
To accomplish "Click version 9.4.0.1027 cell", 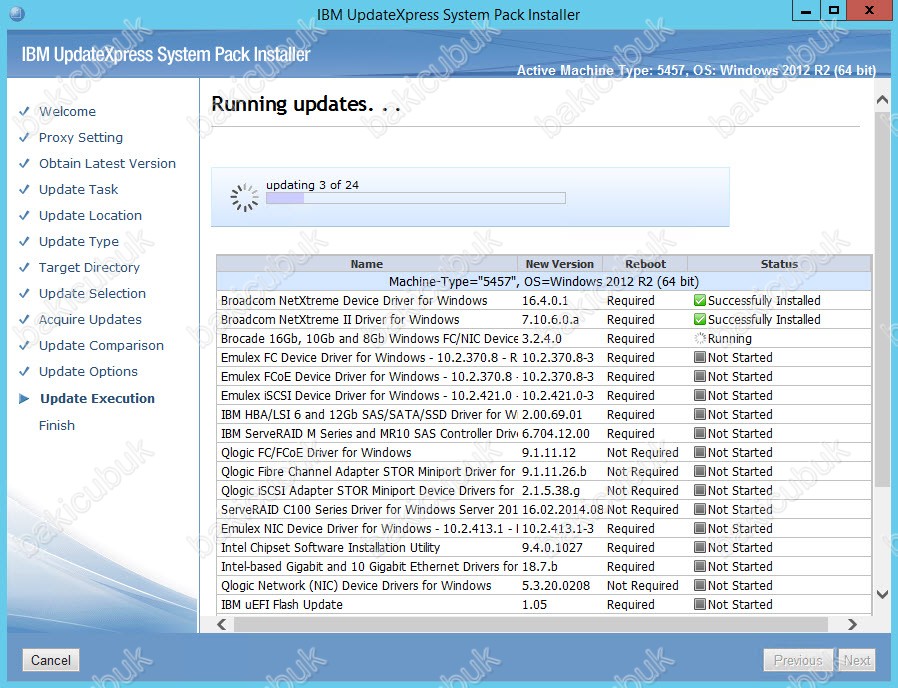I will (x=552, y=547).
